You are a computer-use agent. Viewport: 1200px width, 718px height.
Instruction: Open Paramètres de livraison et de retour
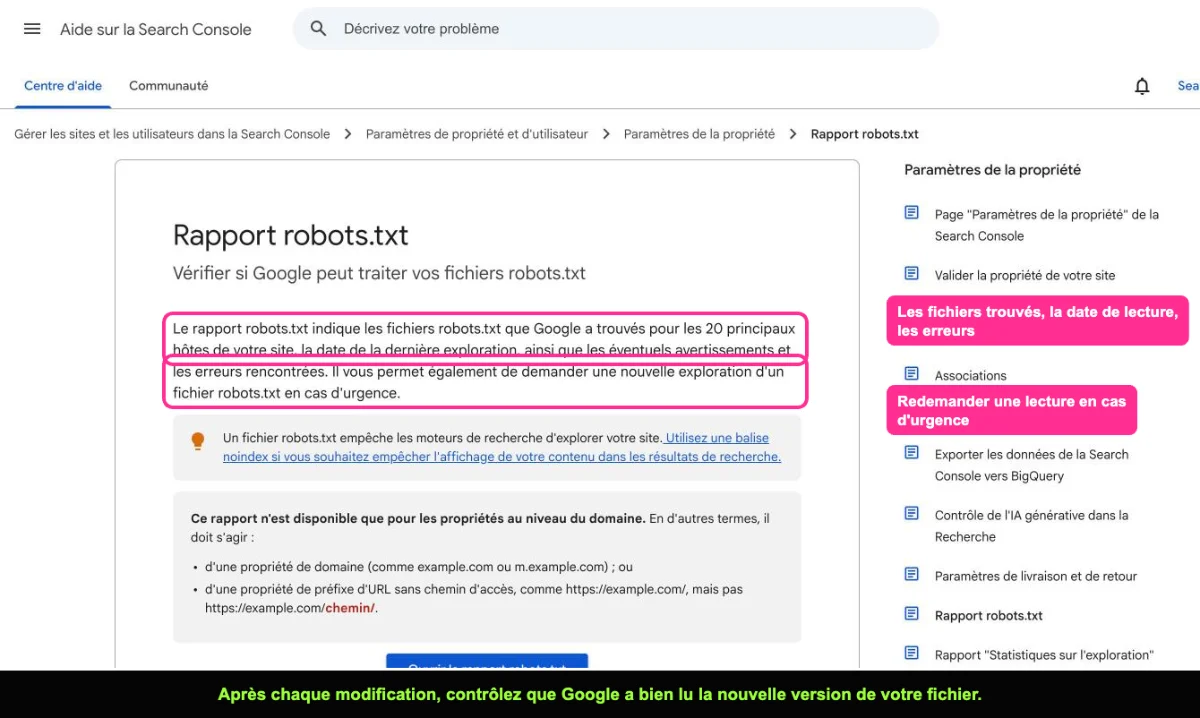tap(1036, 576)
